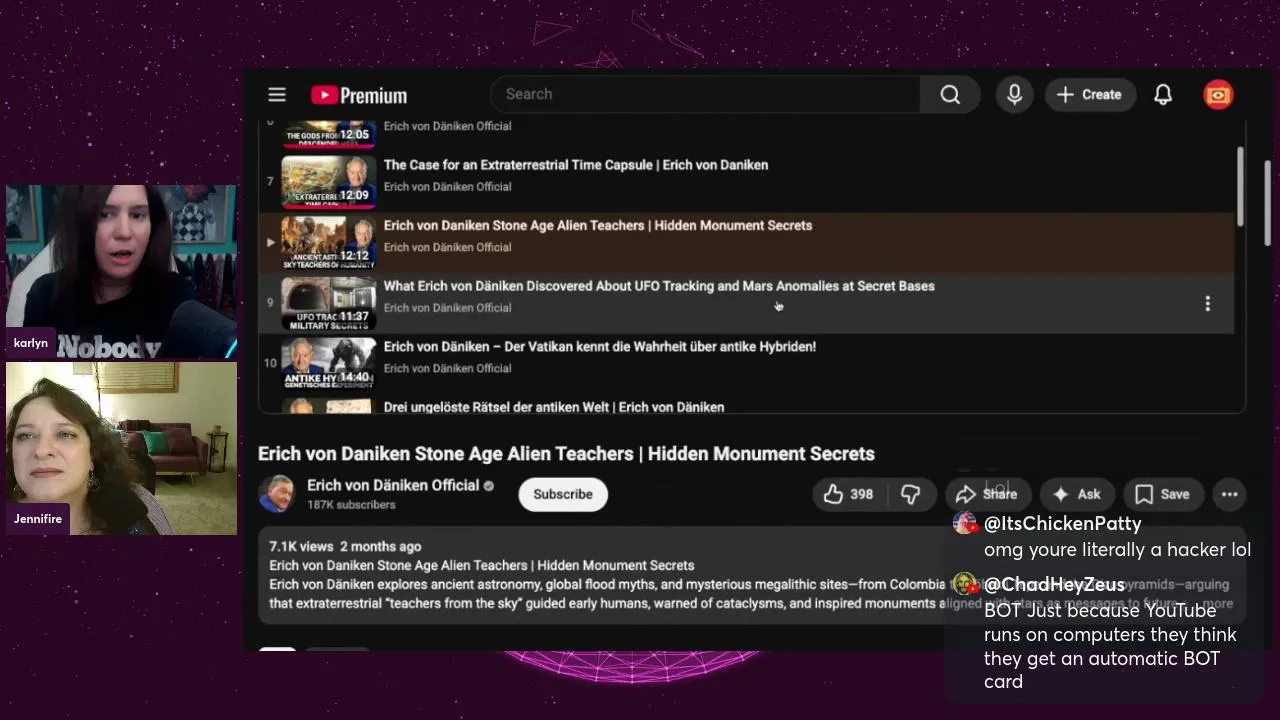
Task: Click channel name under Der Vatikan video
Action: pos(447,368)
